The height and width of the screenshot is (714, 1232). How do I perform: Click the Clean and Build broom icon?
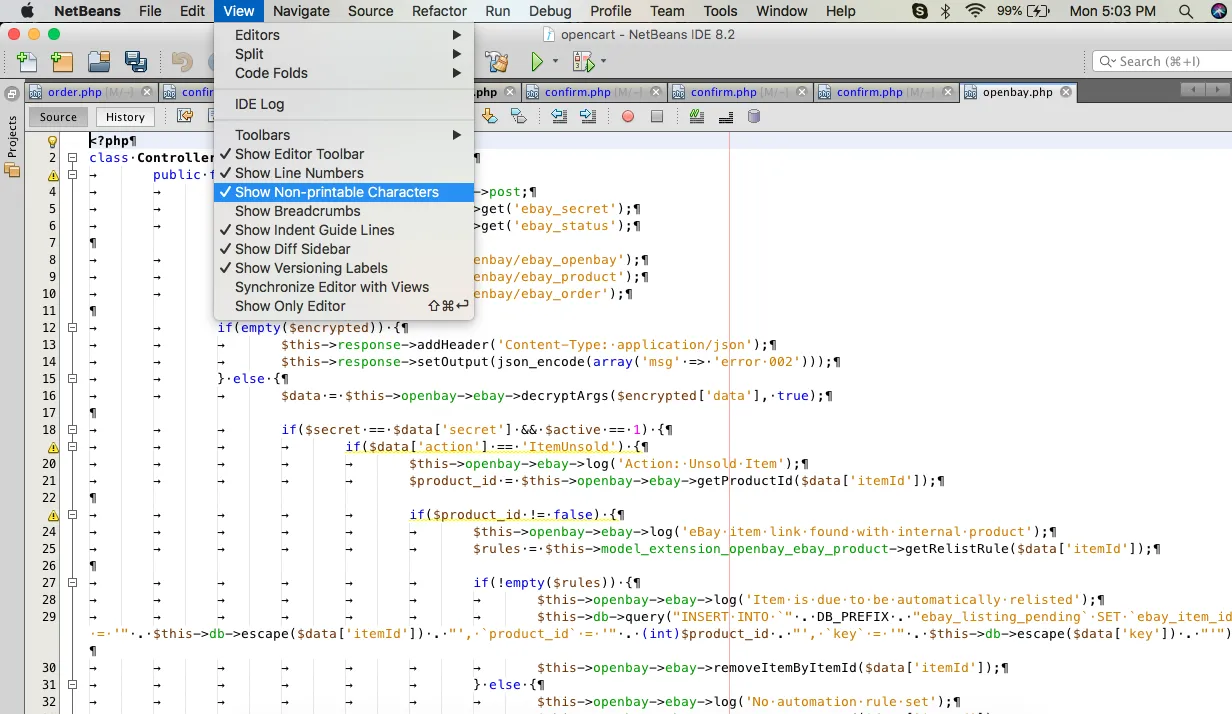click(496, 62)
